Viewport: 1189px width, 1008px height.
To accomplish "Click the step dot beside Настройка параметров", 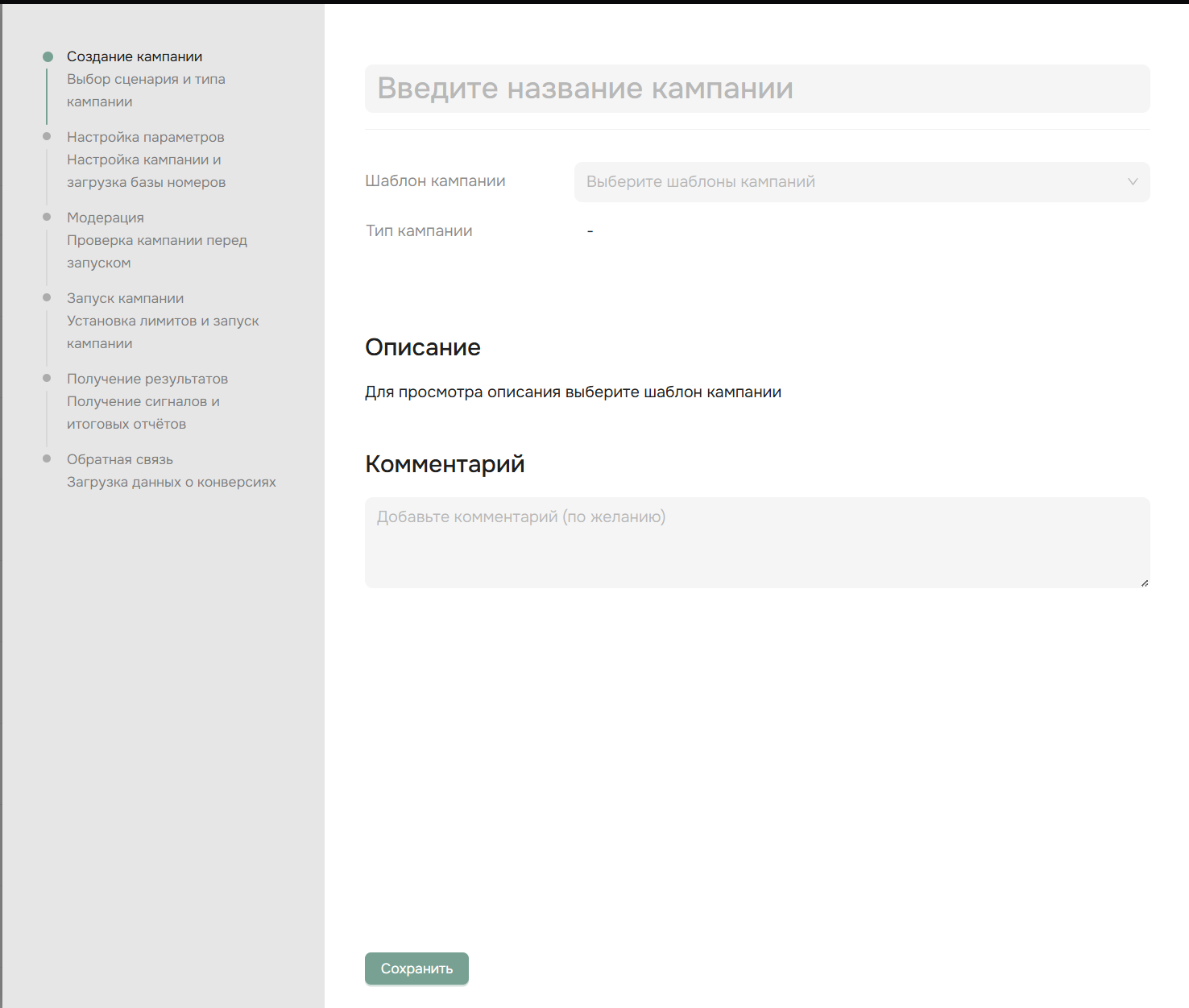I will point(47,136).
